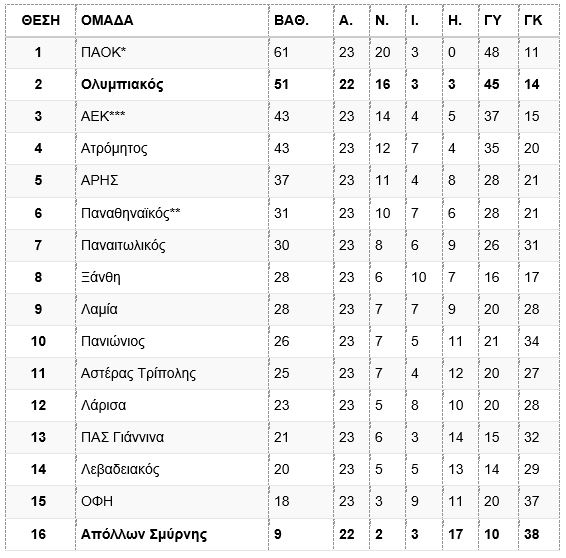This screenshot has height=558, width=566.
Task: Click the Παναθηναϊκός** team name
Action: (x=130, y=213)
